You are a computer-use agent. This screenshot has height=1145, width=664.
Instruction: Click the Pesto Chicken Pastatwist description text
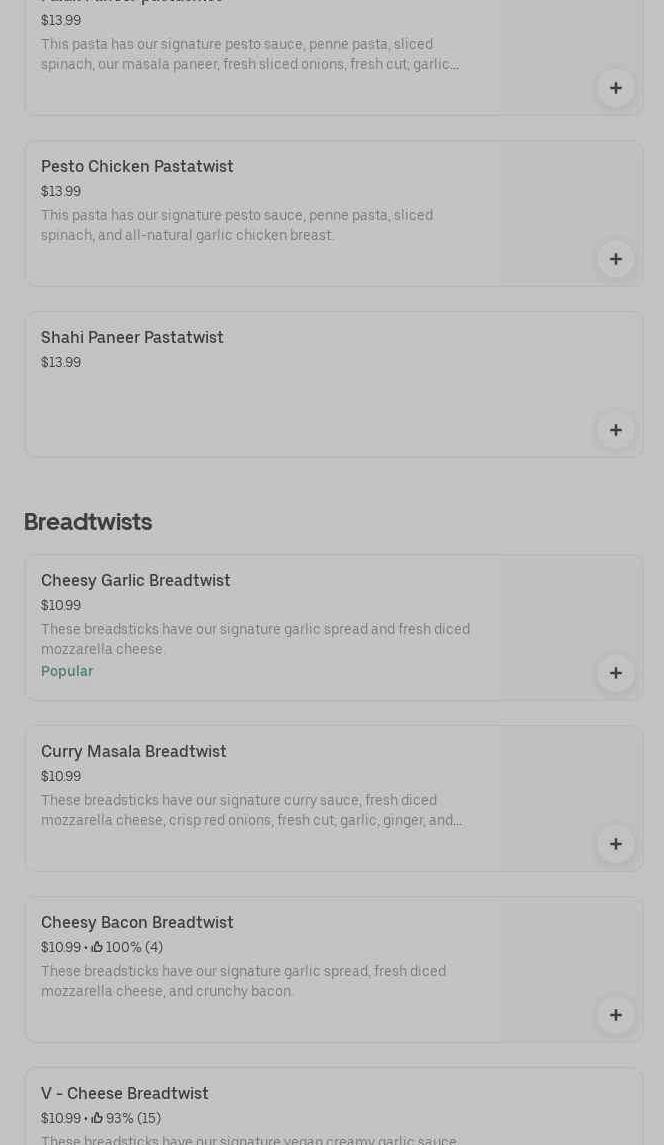[237, 225]
